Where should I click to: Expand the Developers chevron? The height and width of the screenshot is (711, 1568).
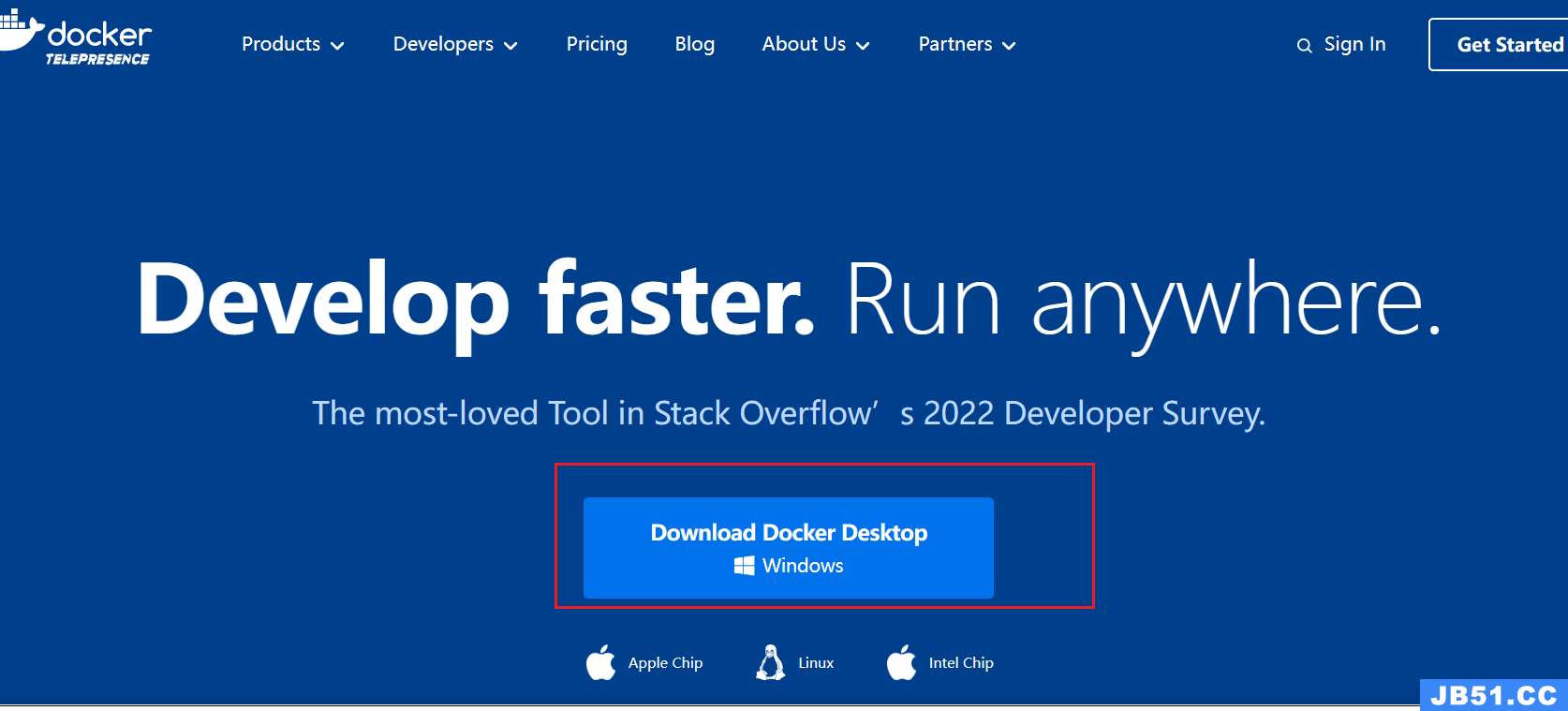tap(510, 46)
